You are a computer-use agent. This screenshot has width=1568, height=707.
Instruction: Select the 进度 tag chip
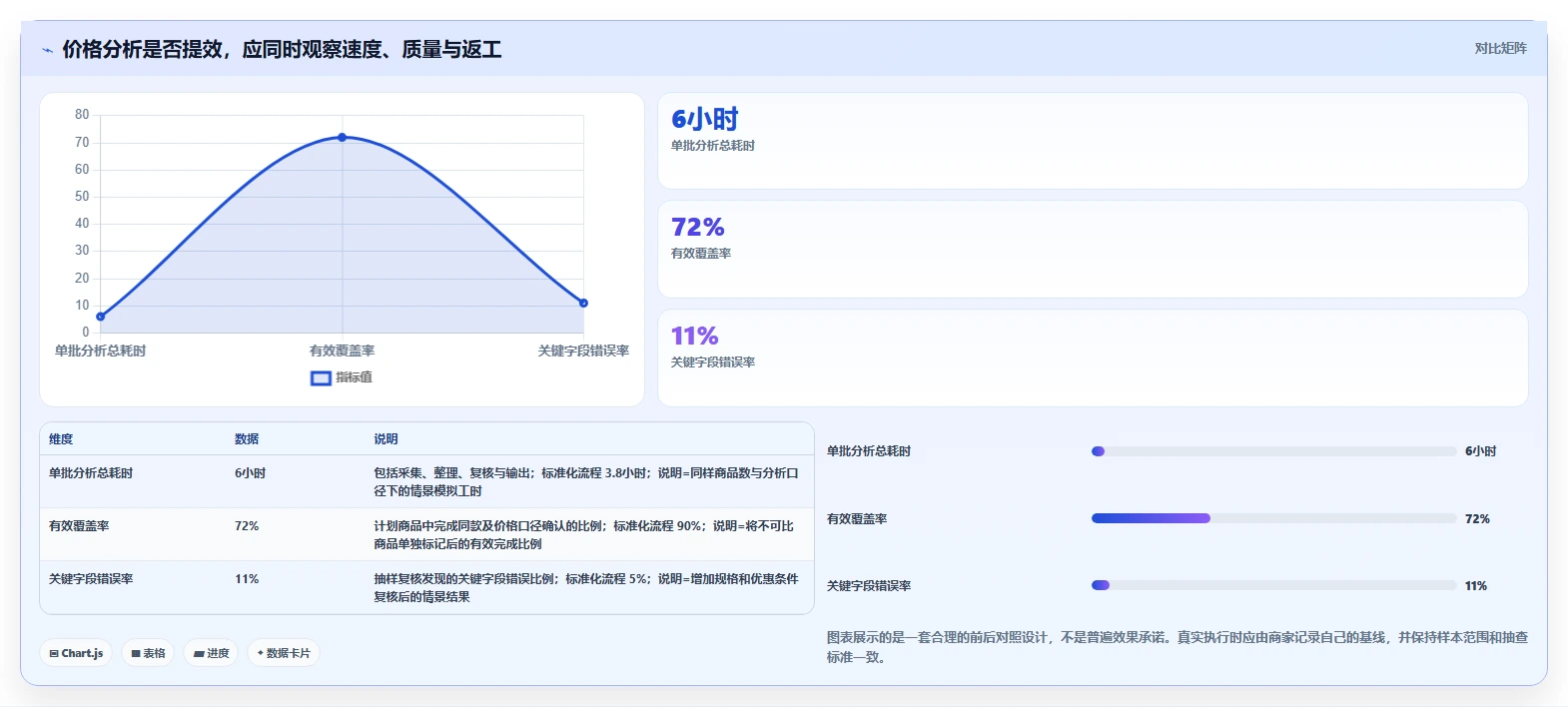211,653
